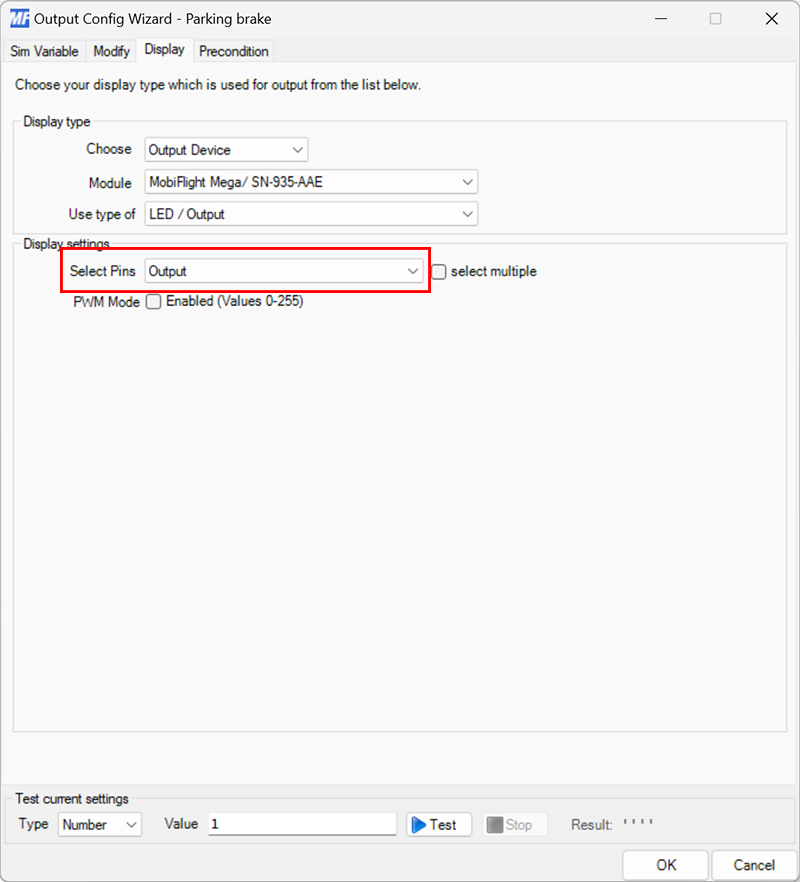
Task: Enable PWM Mode for values 0-255
Action: pyautogui.click(x=153, y=302)
